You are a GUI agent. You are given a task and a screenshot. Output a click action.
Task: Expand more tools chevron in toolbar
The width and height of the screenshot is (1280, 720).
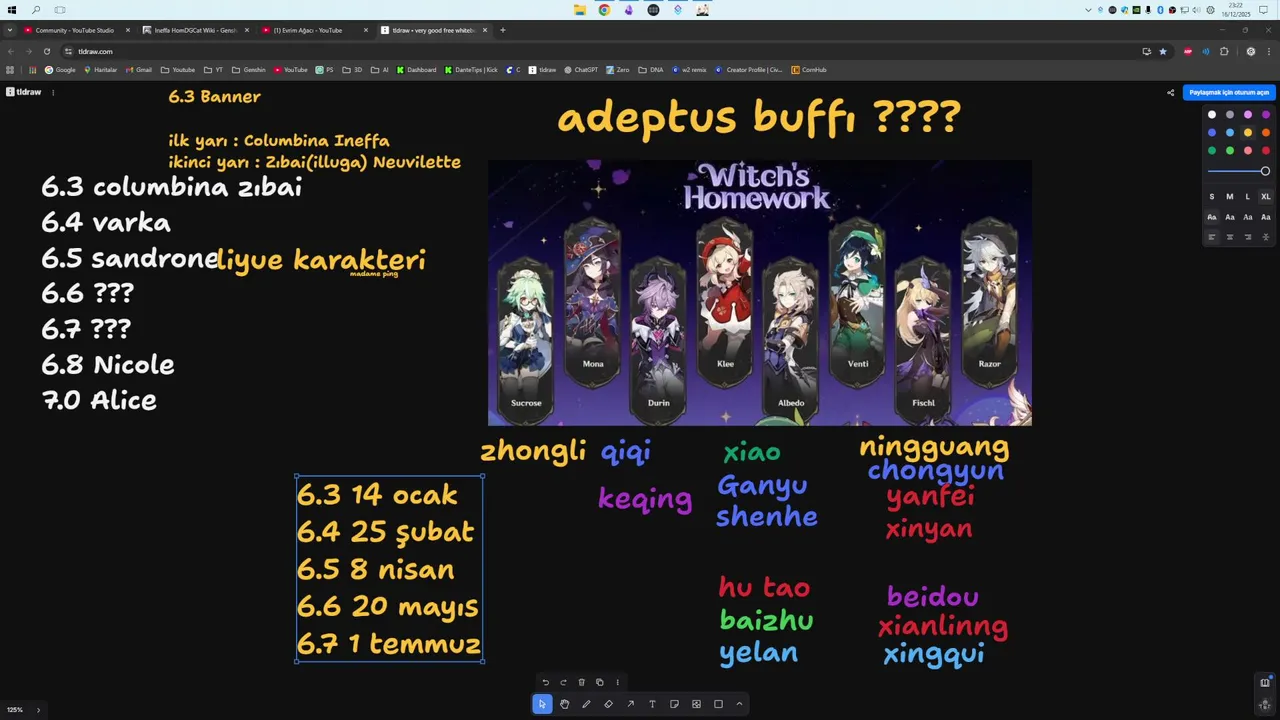pos(739,704)
